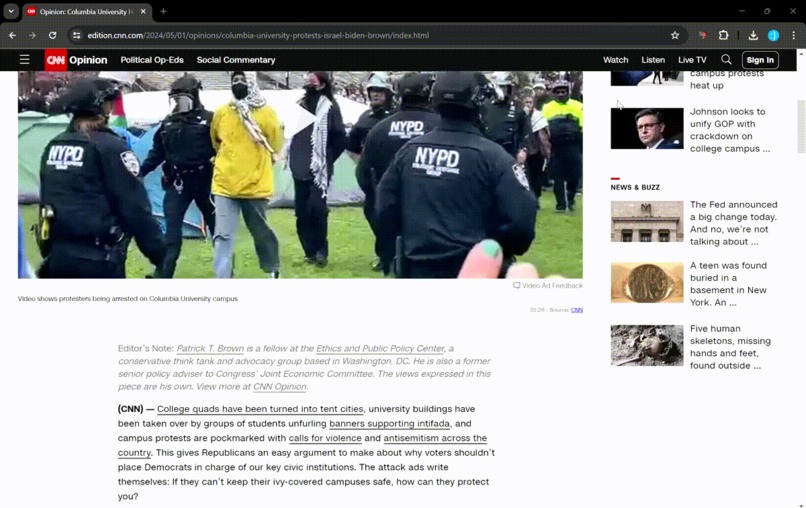
Task: Click the CNN logo
Action: coord(56,60)
